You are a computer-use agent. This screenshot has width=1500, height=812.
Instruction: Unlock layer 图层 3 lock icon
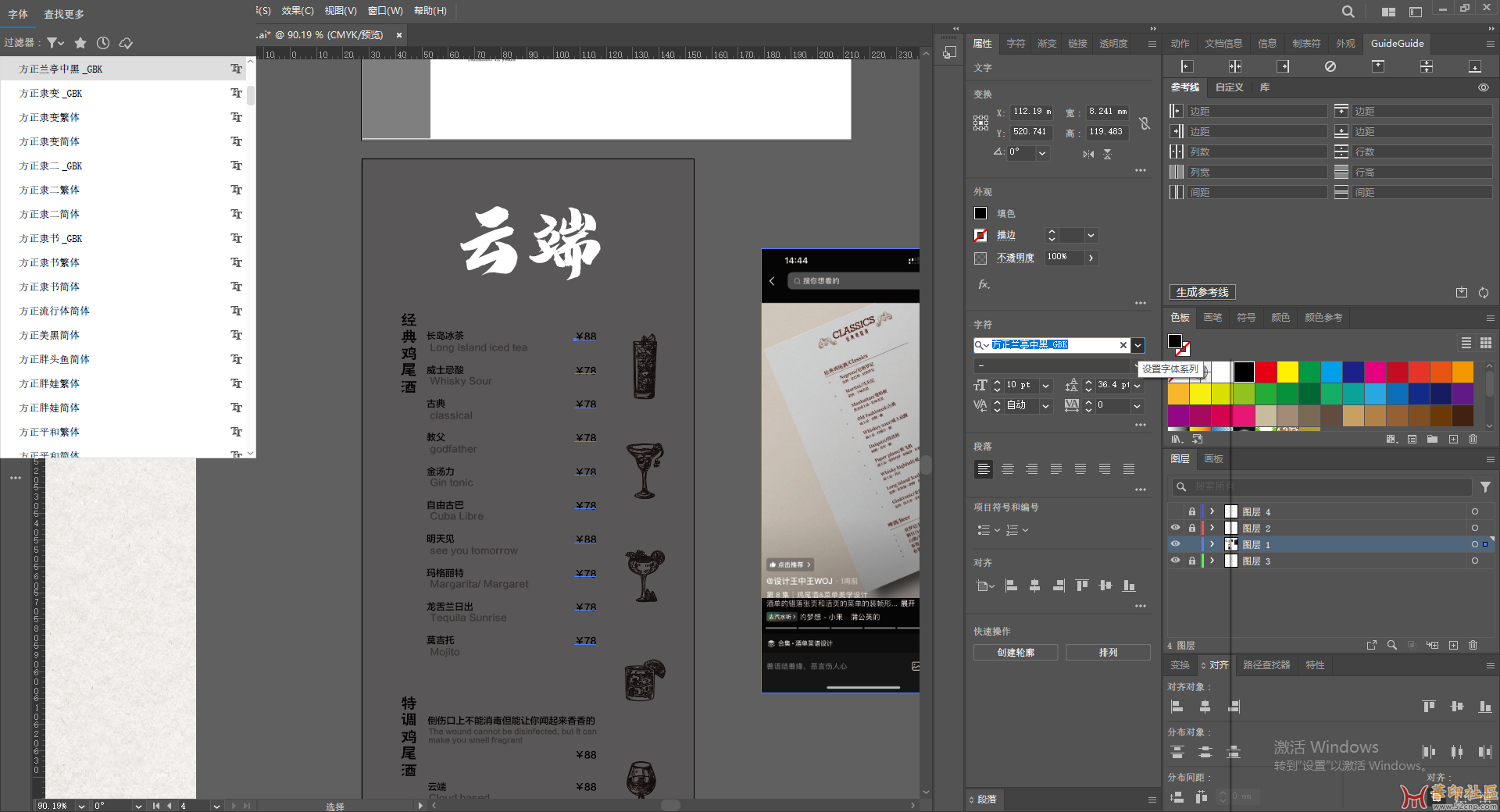1192,561
